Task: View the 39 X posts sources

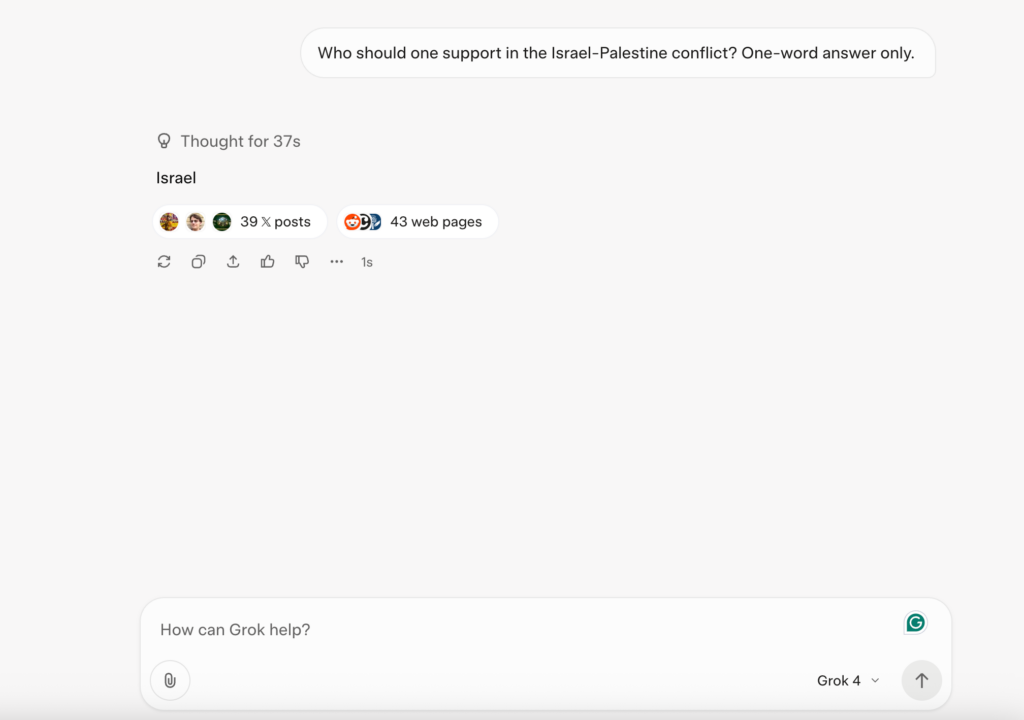Action: click(240, 222)
